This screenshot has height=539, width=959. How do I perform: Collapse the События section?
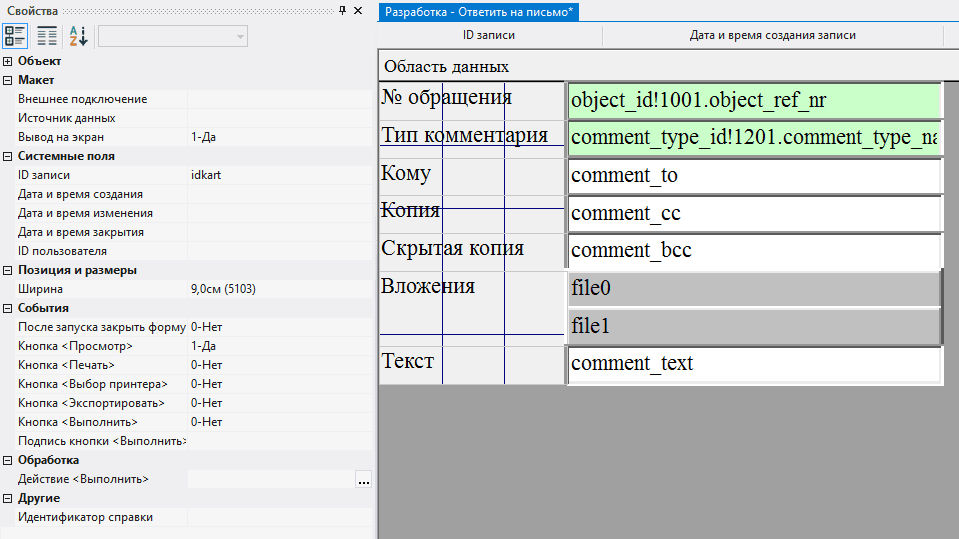8,308
